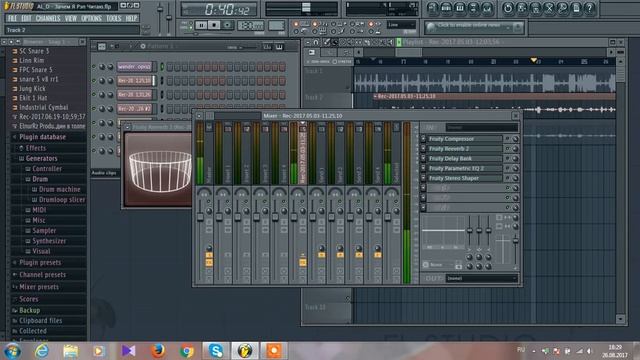Toggle Fruity Parametric EQ 2 enable LED
640x360 pixels.
507,168
